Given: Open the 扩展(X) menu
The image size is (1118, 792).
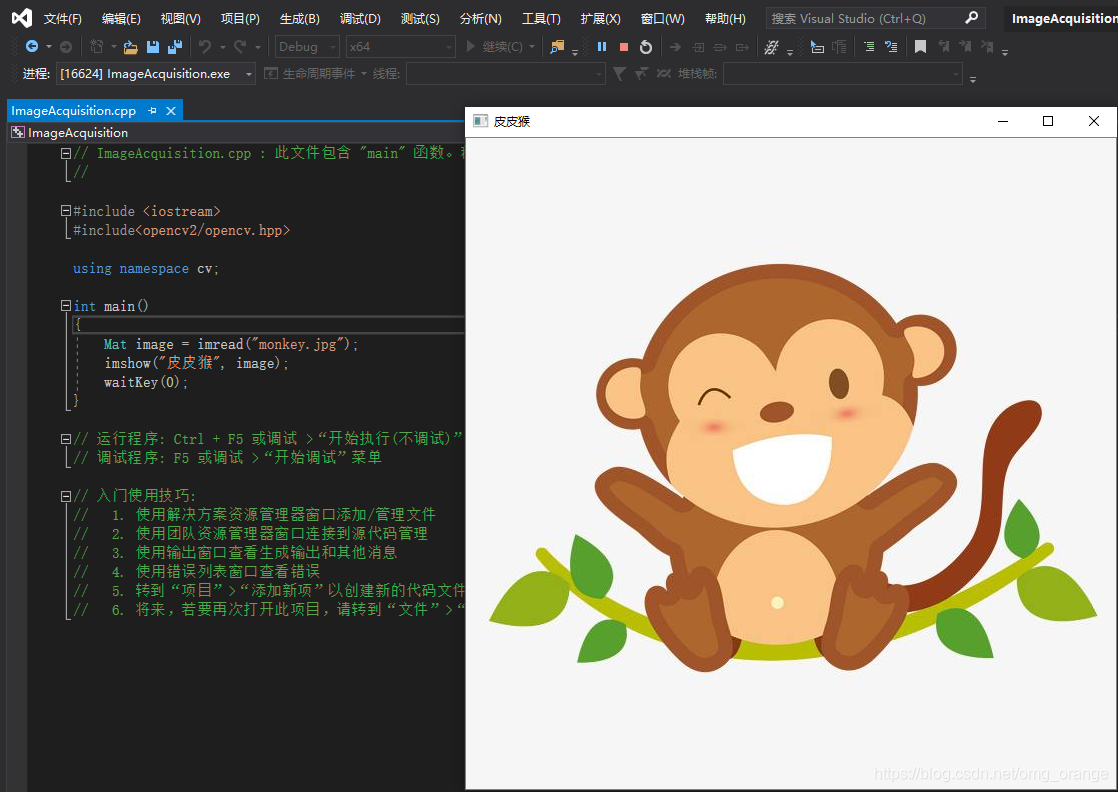Looking at the screenshot, I should click(x=600, y=19).
